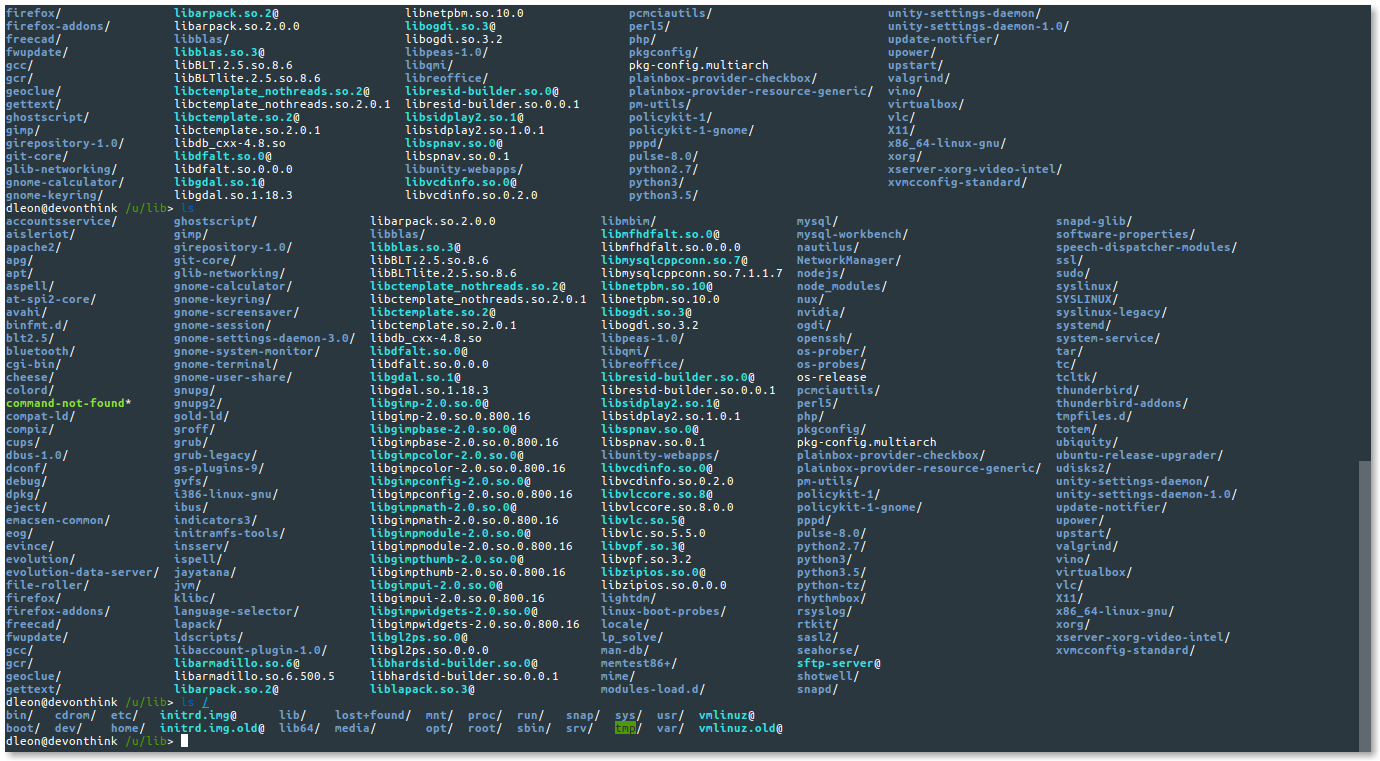Select the gnome-screensaver/ entry
The height and width of the screenshot is (761, 1380).
[x=237, y=312]
